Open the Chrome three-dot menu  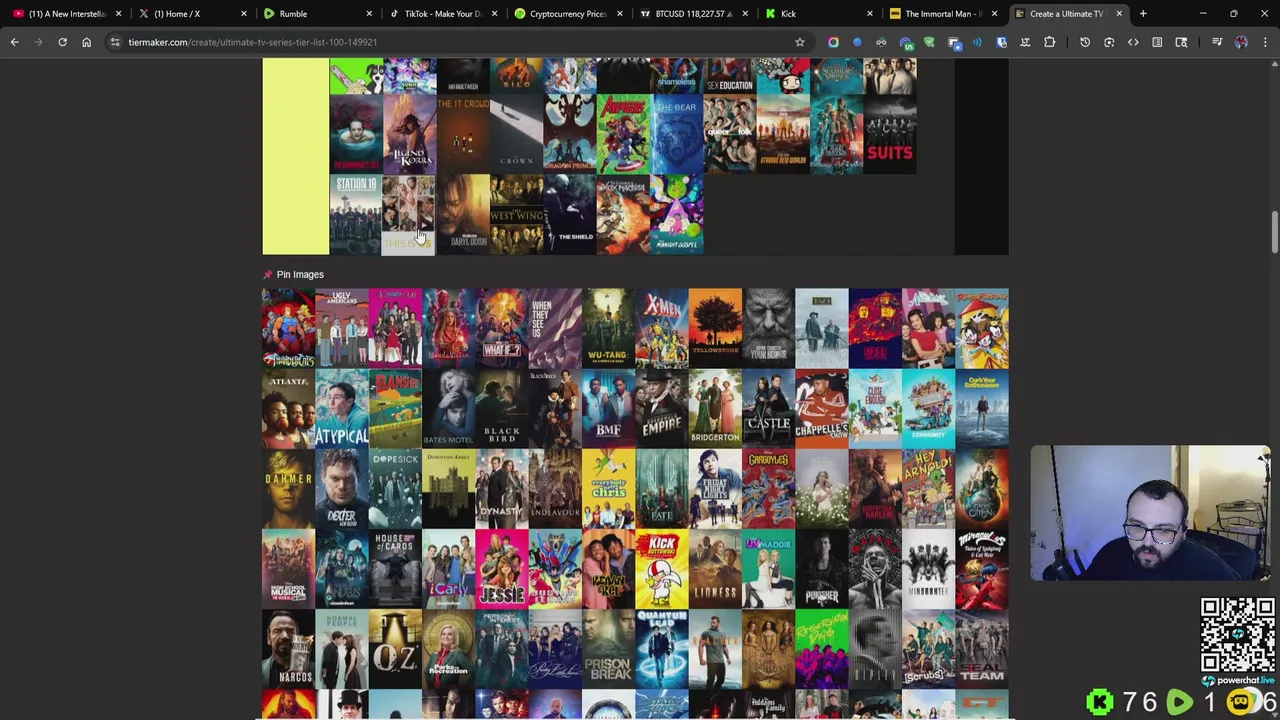coord(1265,42)
